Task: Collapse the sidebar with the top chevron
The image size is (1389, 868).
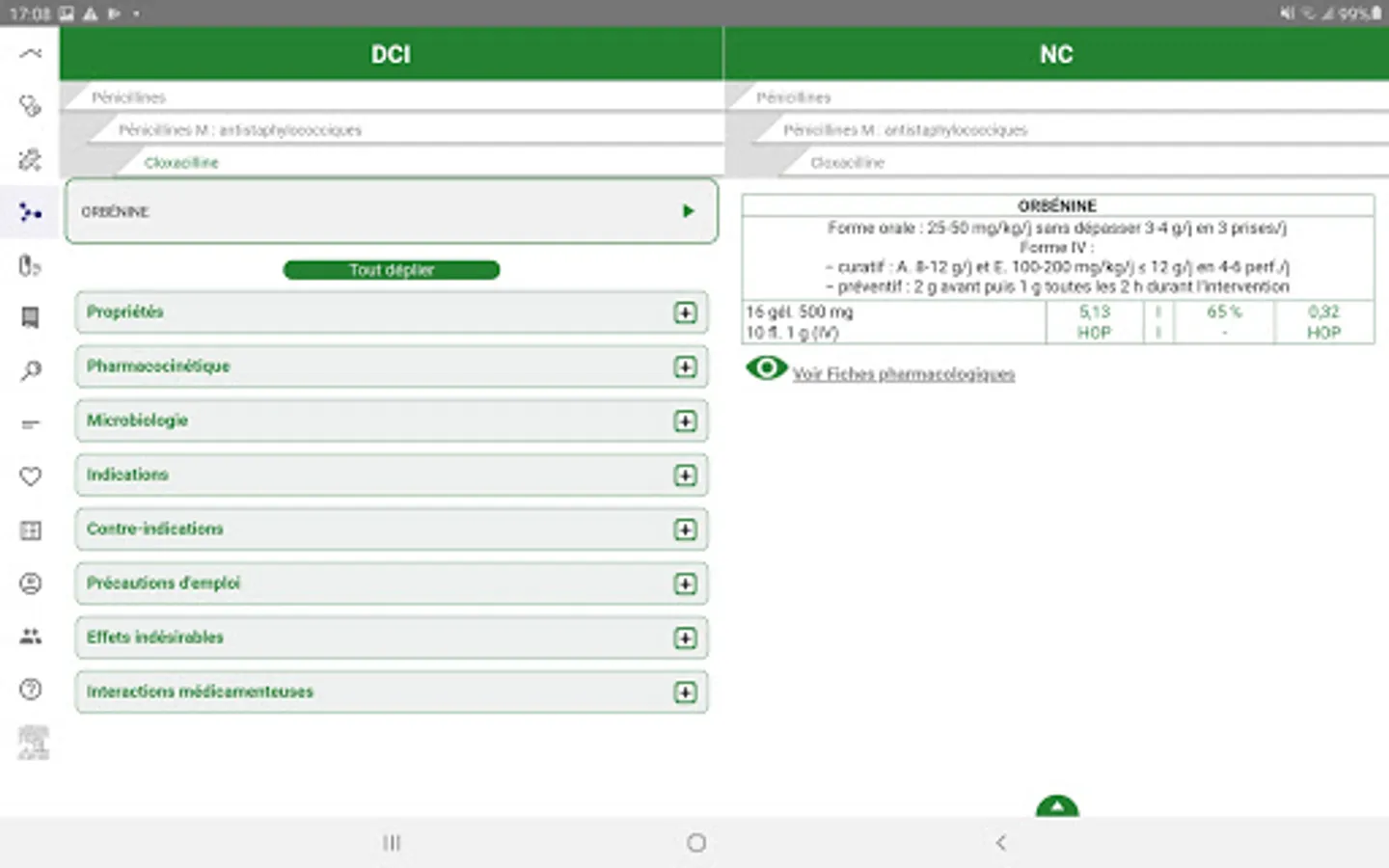Action: [x=30, y=53]
